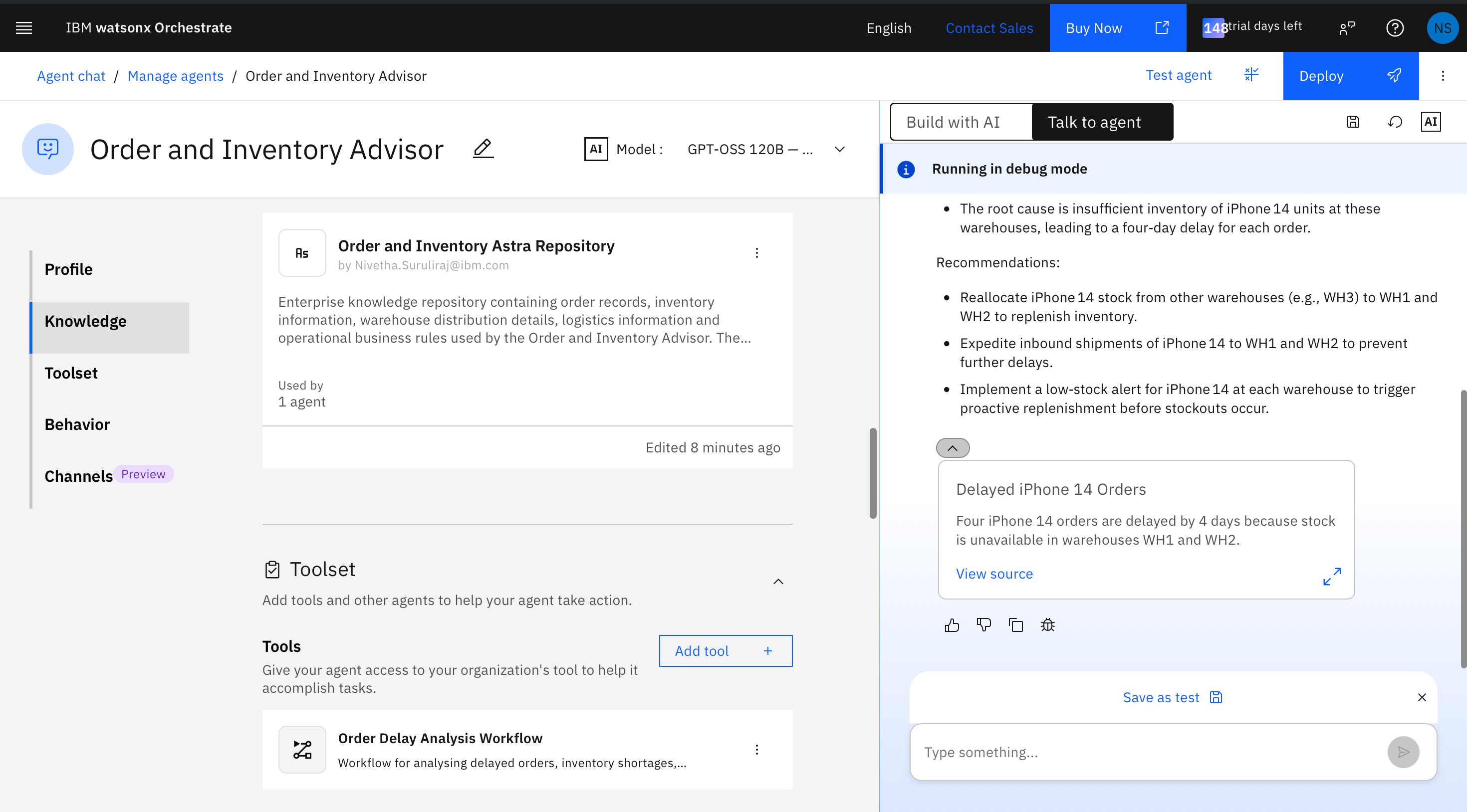Screen dimensions: 1467x812
Task: Open Astra Repository overflow menu
Action: [756, 253]
